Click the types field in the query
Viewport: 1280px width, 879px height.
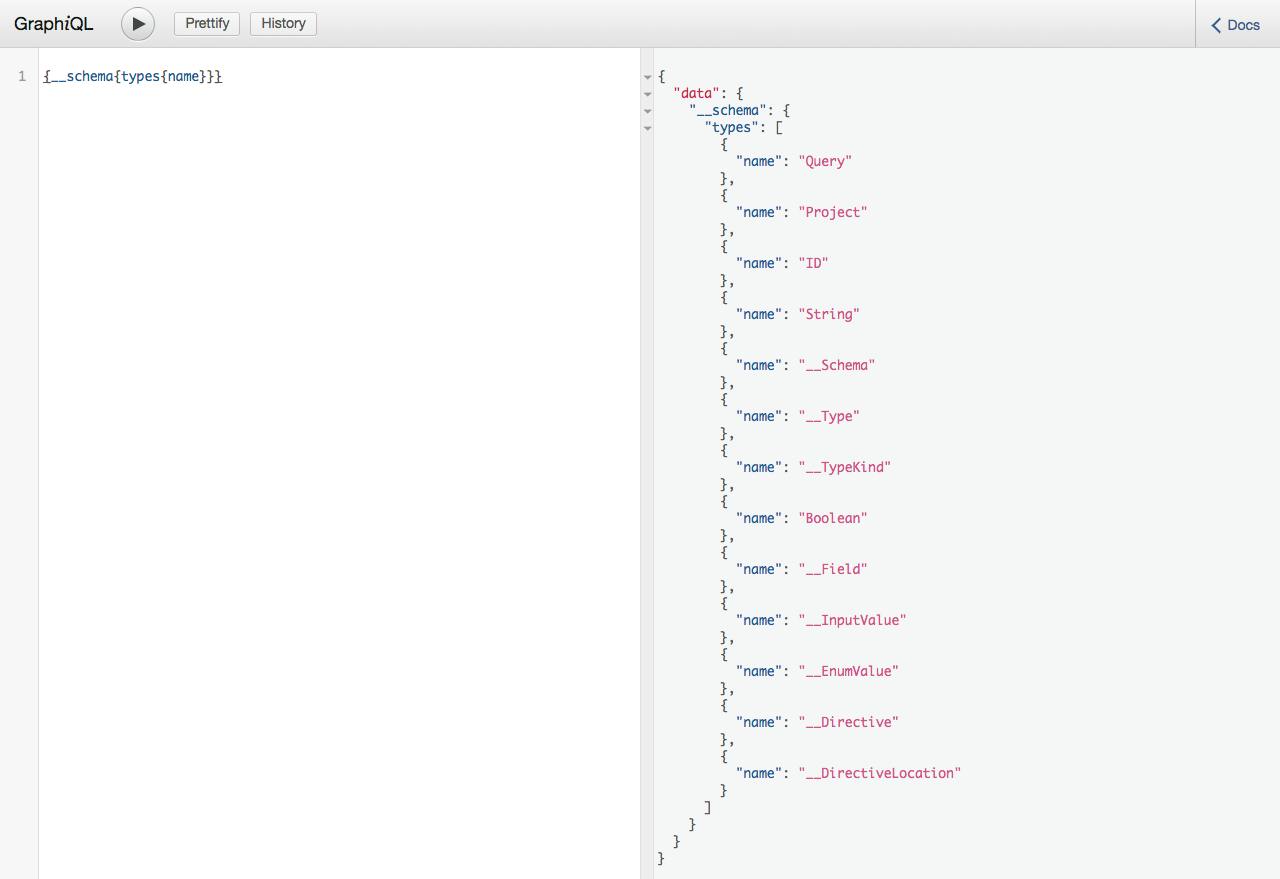point(141,76)
